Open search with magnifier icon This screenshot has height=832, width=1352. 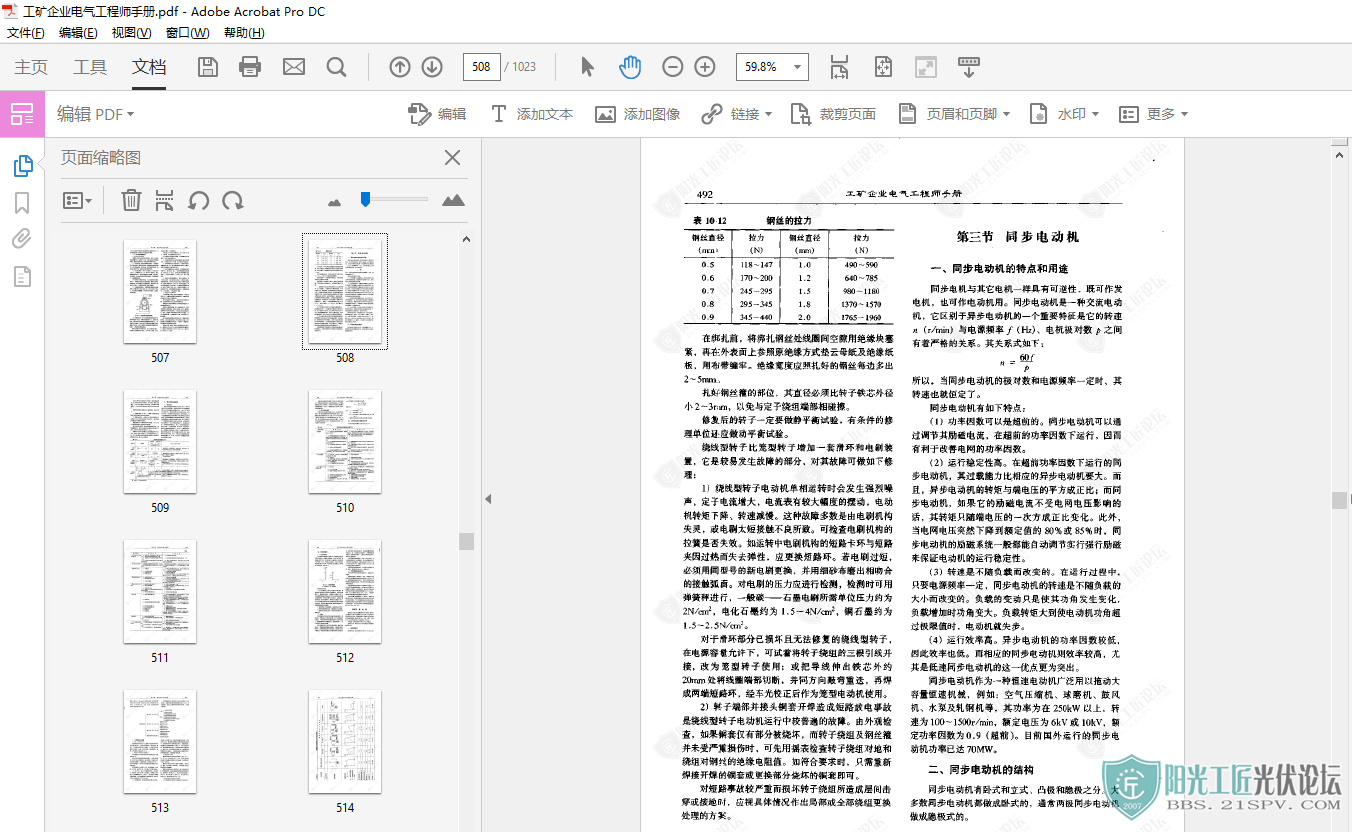pos(336,67)
